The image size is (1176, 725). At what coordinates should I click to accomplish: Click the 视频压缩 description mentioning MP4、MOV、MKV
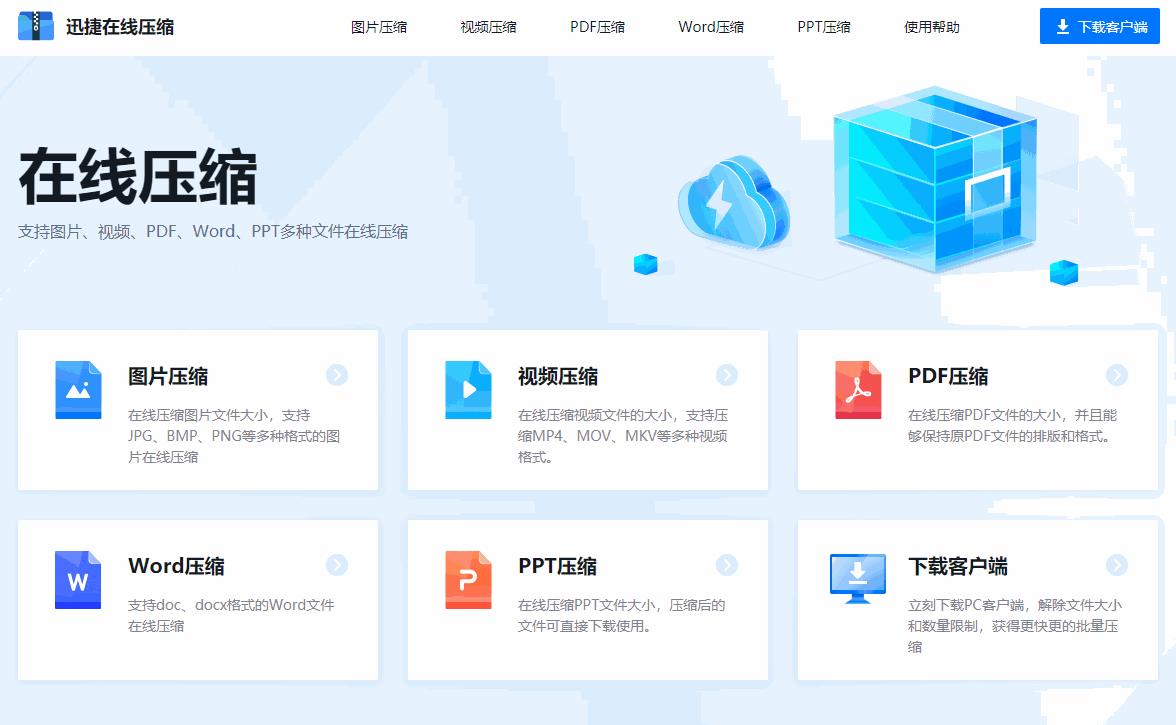[623, 436]
